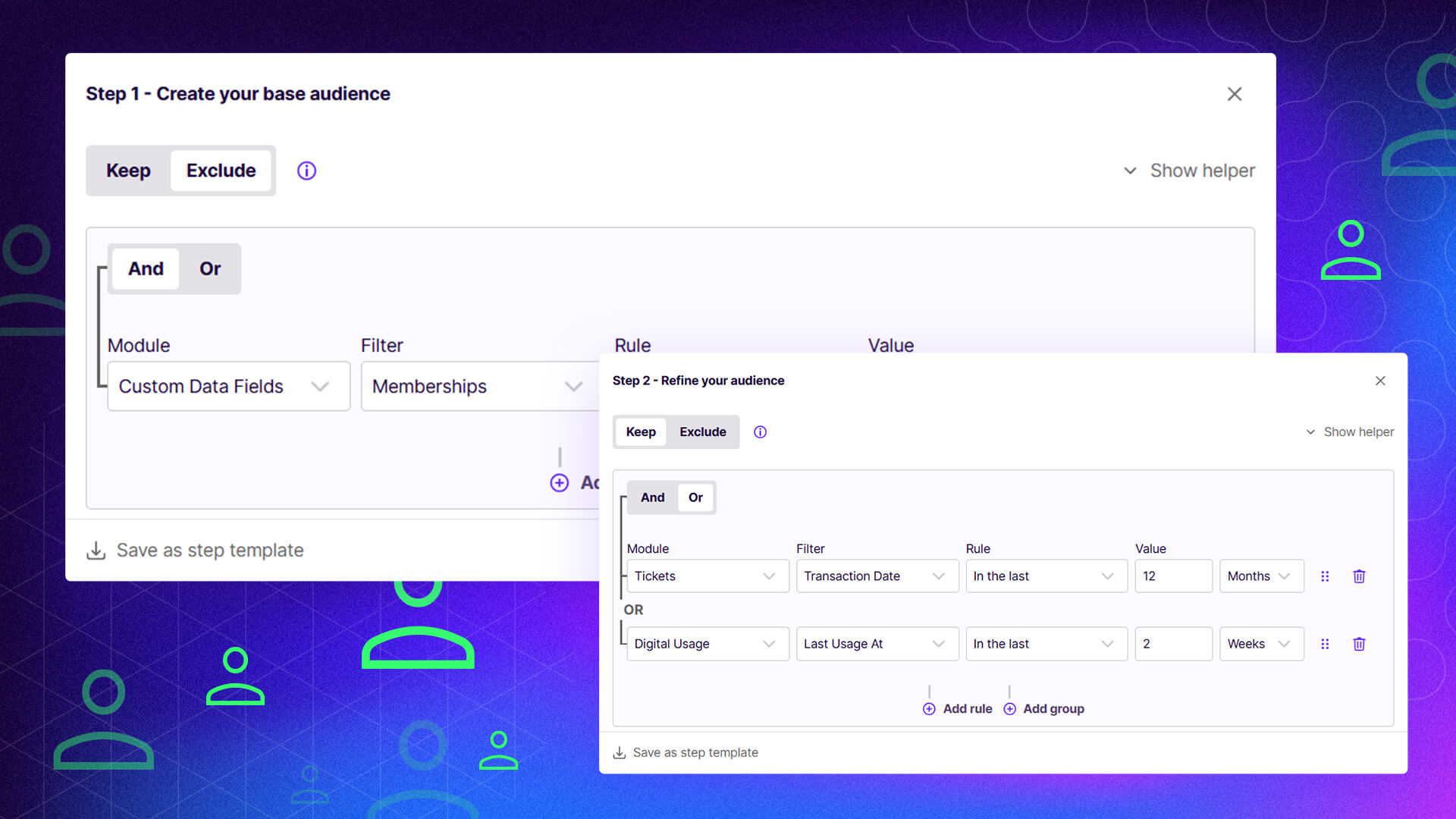
Task: Click the drag handle on the Tickets rule
Action: tap(1326, 576)
